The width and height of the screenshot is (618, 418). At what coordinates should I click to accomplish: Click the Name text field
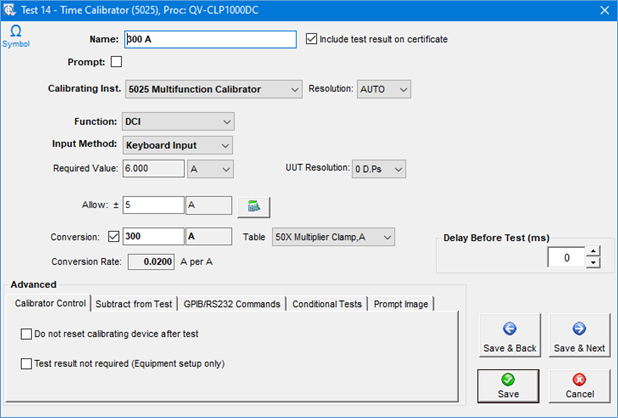tap(210, 39)
